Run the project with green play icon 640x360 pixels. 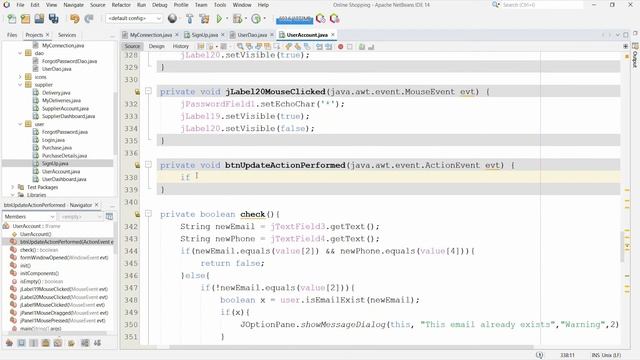pos(219,18)
